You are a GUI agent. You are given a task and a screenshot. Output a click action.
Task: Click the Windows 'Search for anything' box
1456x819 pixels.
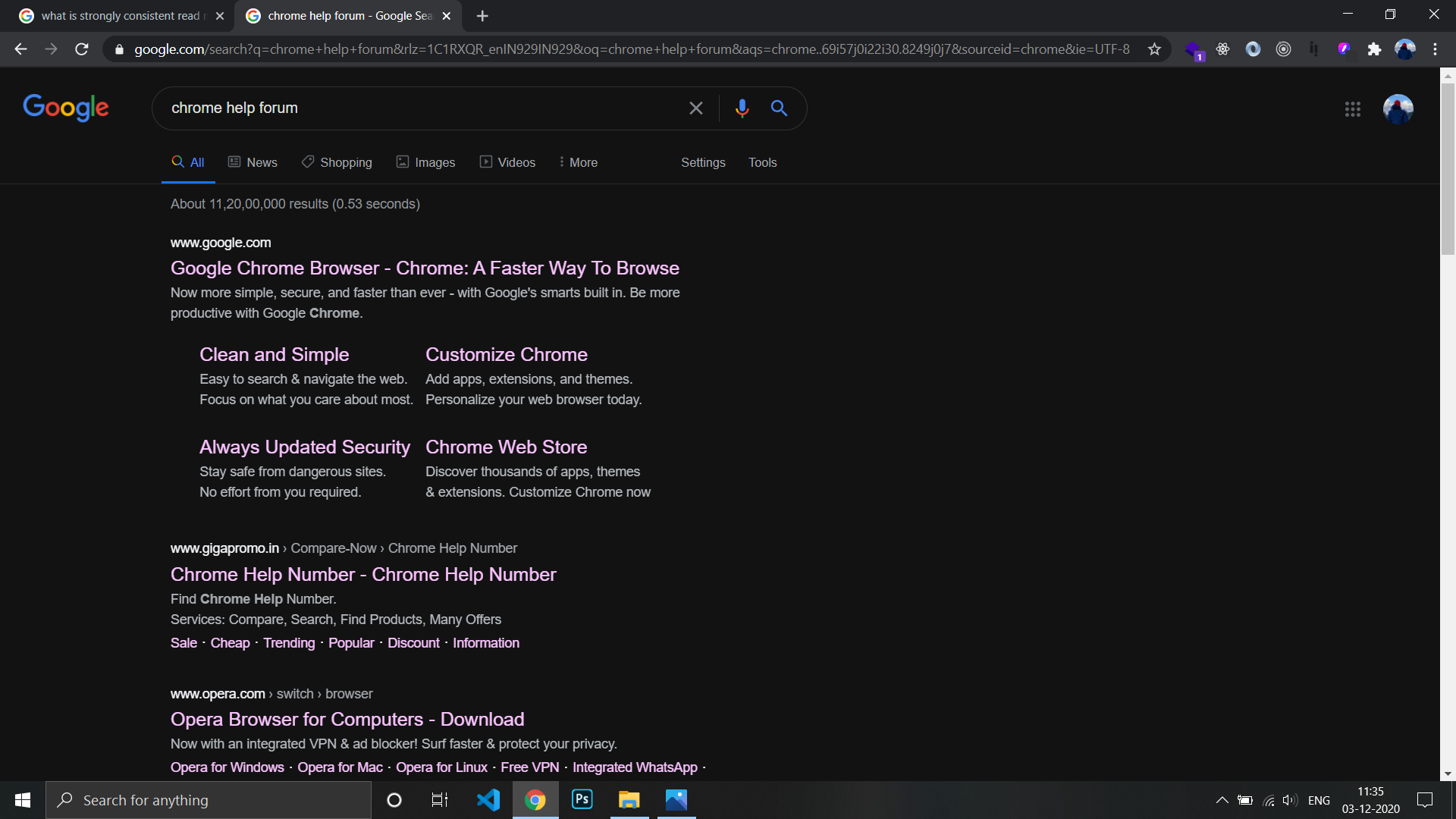pyautogui.click(x=209, y=800)
